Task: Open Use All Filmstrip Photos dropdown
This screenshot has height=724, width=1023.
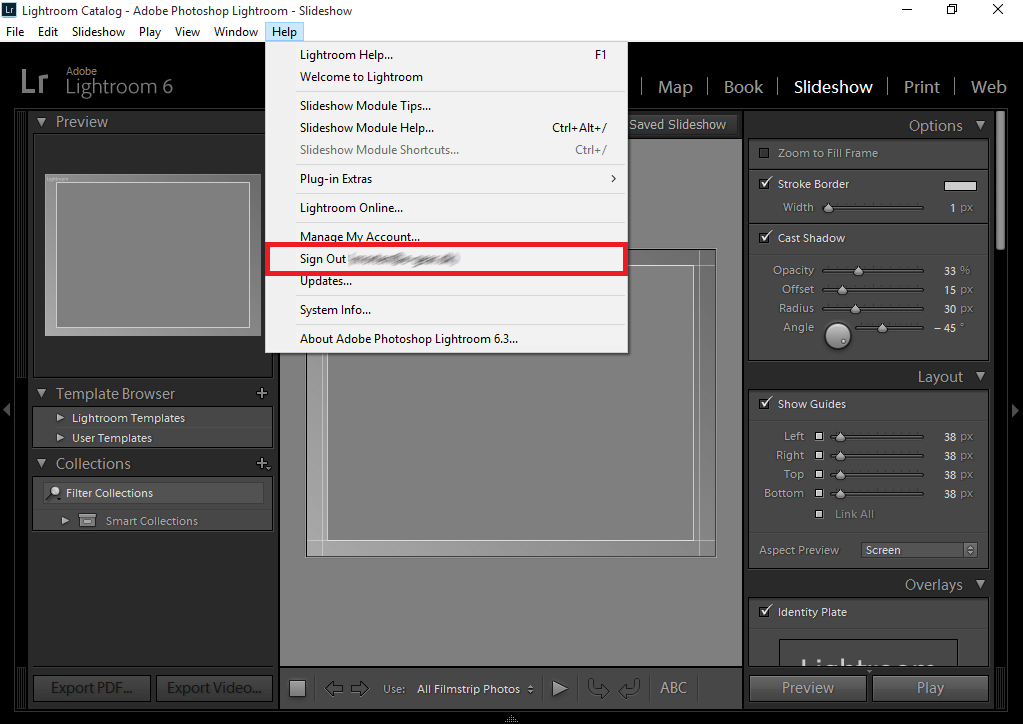Action: click(476, 689)
